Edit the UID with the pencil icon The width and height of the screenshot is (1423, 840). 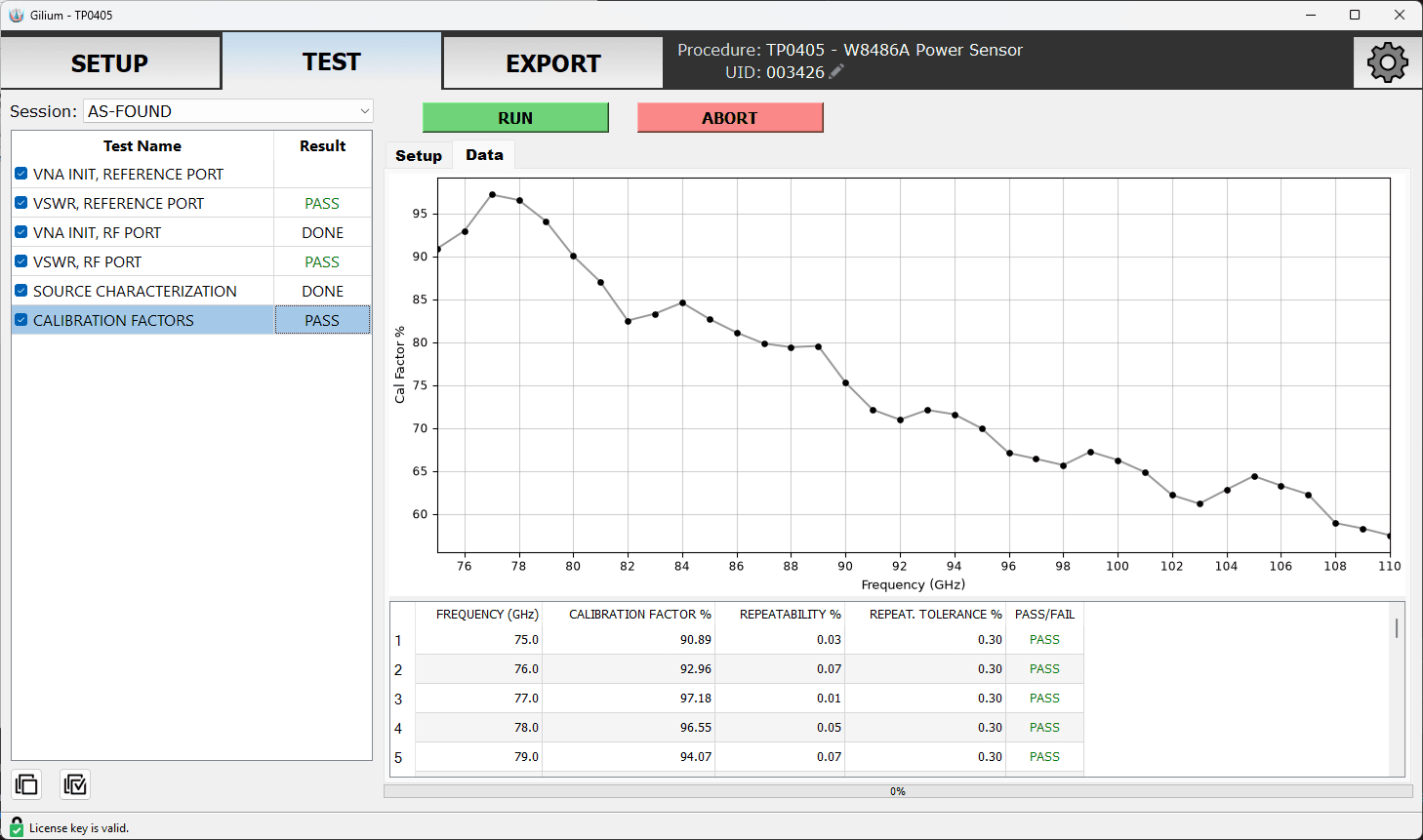pos(836,71)
